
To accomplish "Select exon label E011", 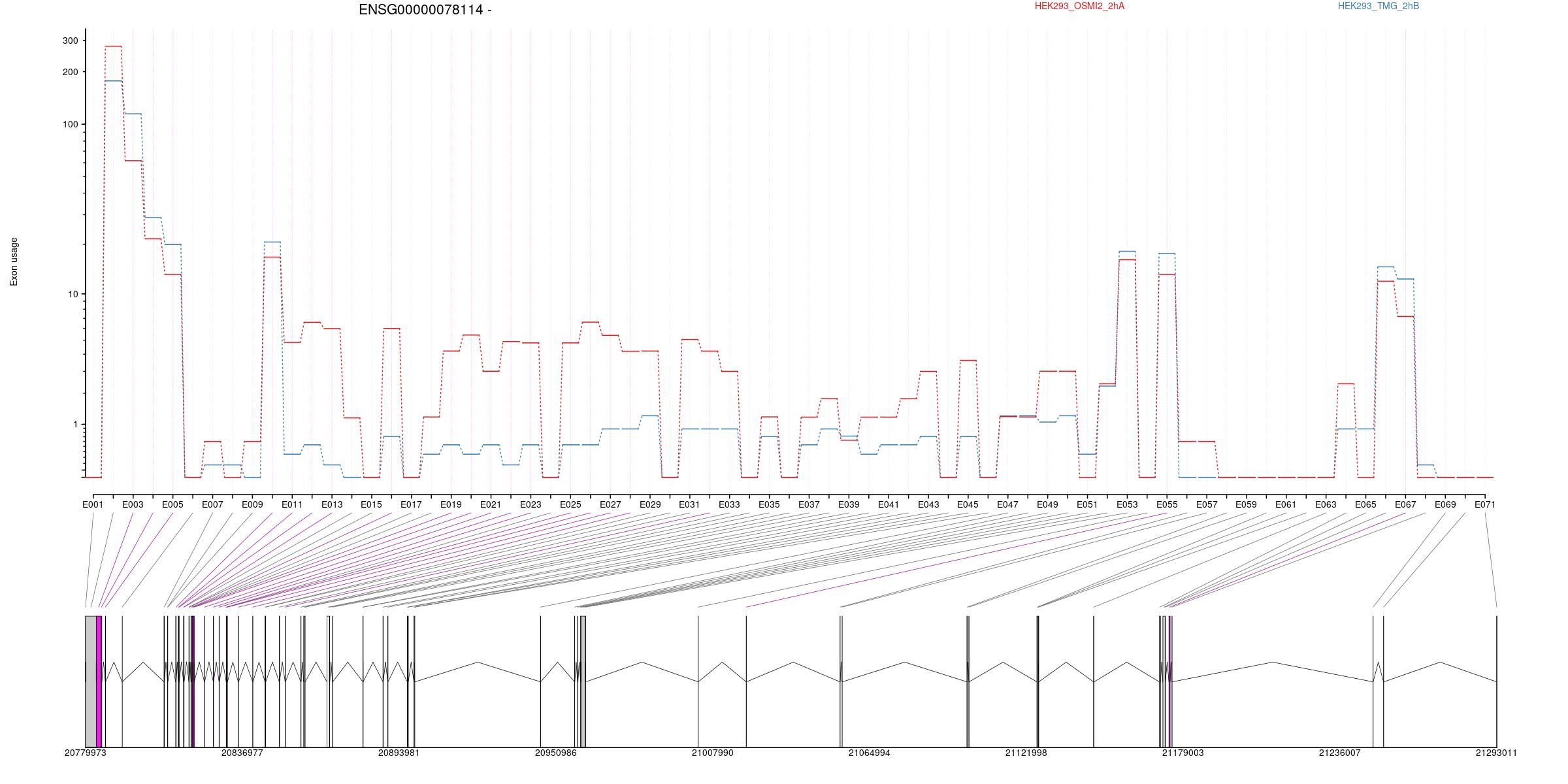I will (x=292, y=504).
